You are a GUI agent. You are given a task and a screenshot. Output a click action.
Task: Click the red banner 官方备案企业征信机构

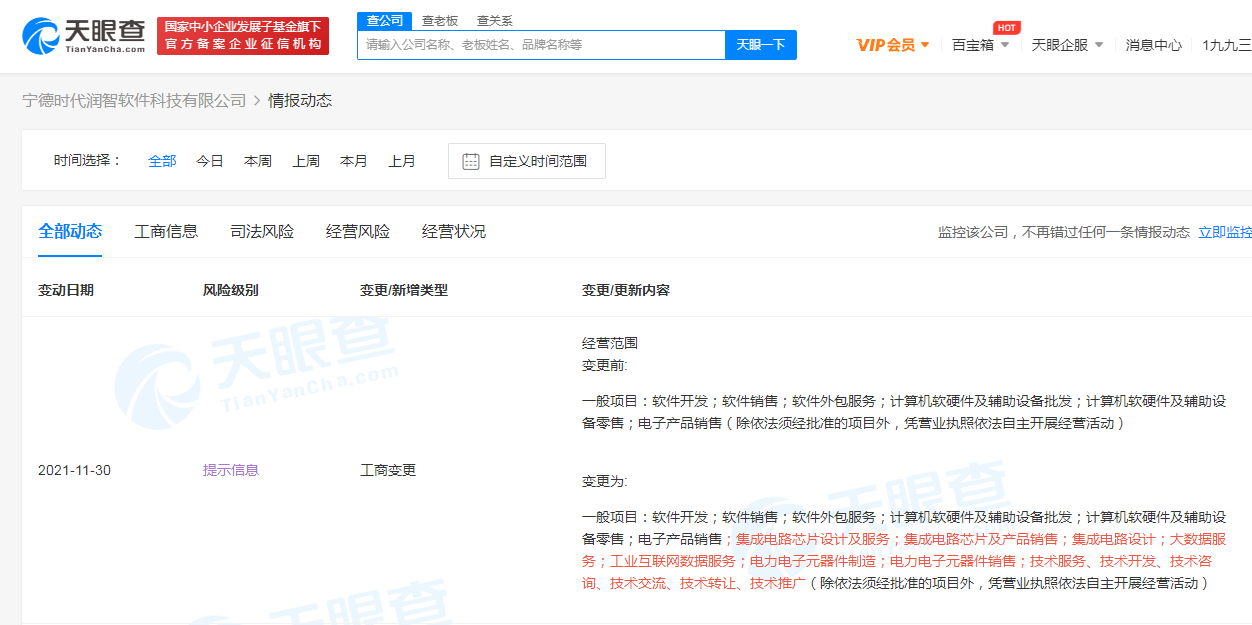click(x=243, y=36)
